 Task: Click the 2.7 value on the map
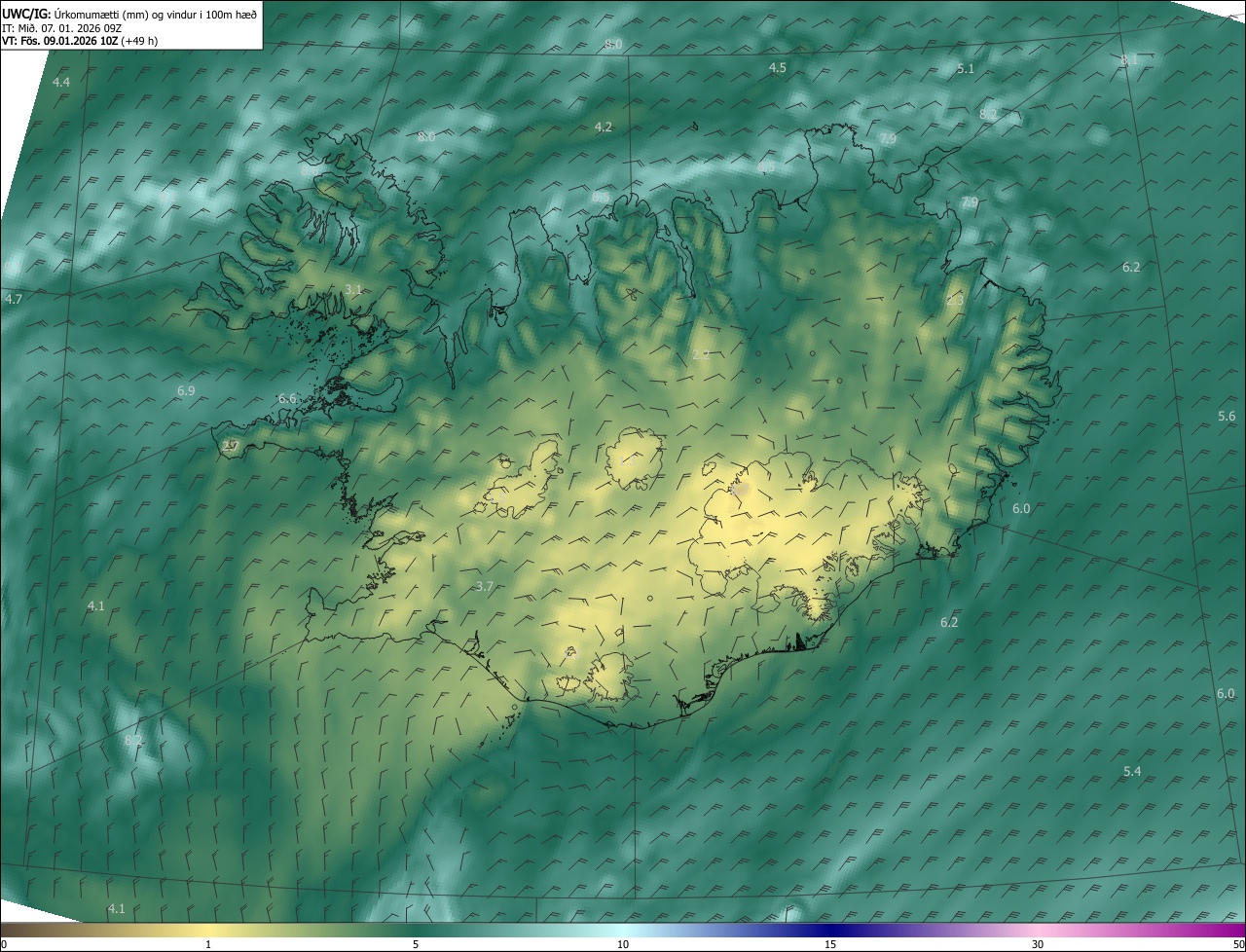tap(230, 446)
